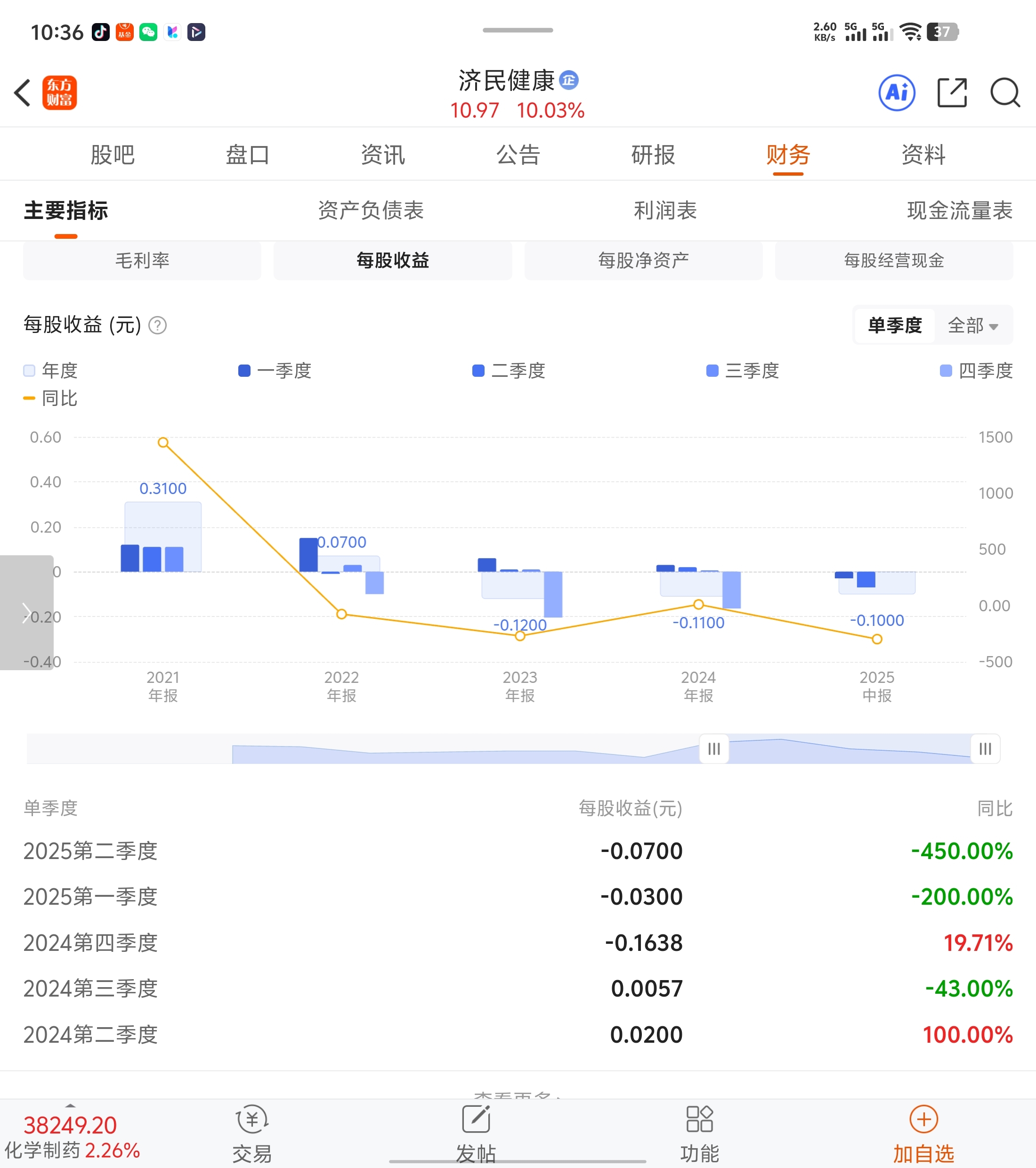This screenshot has height=1168, width=1036.
Task: Add stock with 加自选 plus icon
Action: click(x=923, y=1119)
